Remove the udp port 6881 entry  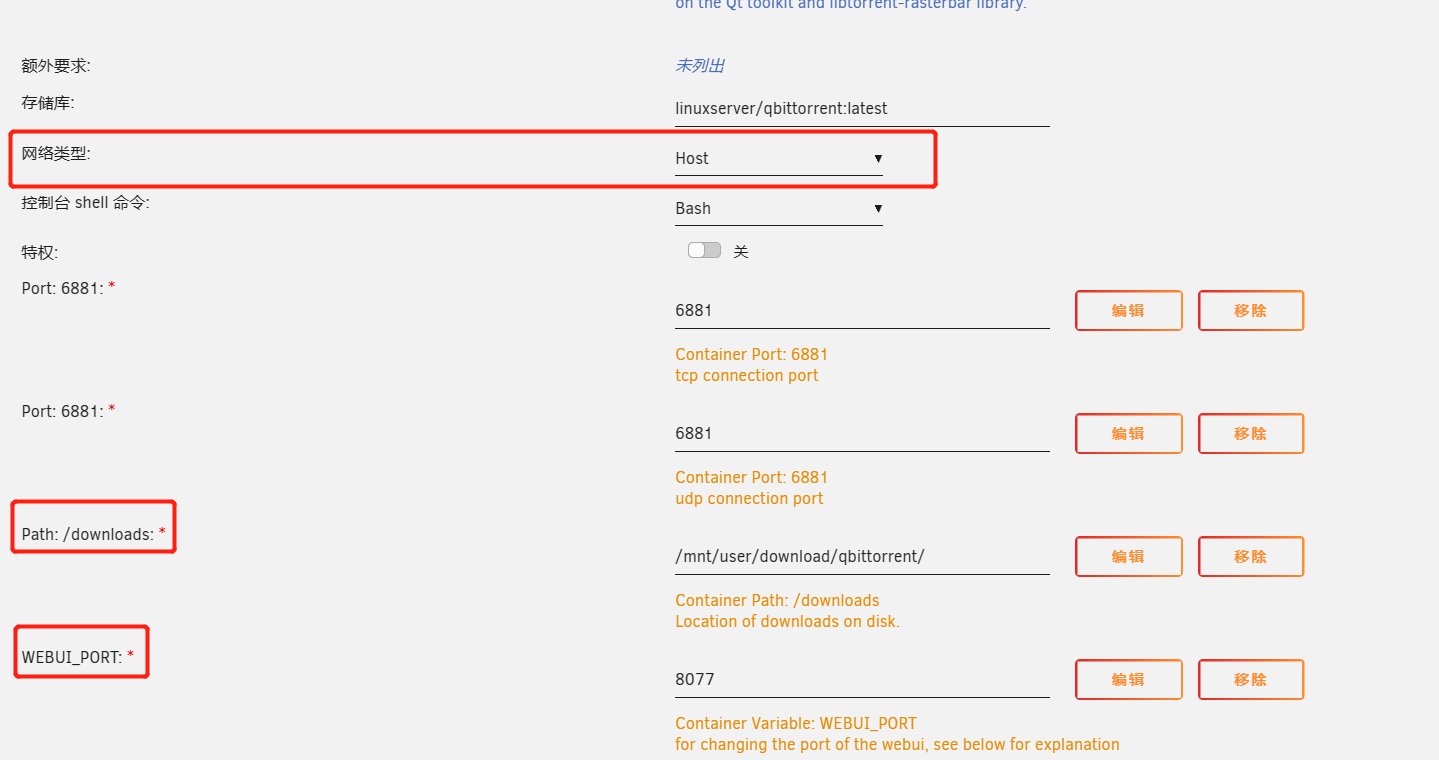1250,433
